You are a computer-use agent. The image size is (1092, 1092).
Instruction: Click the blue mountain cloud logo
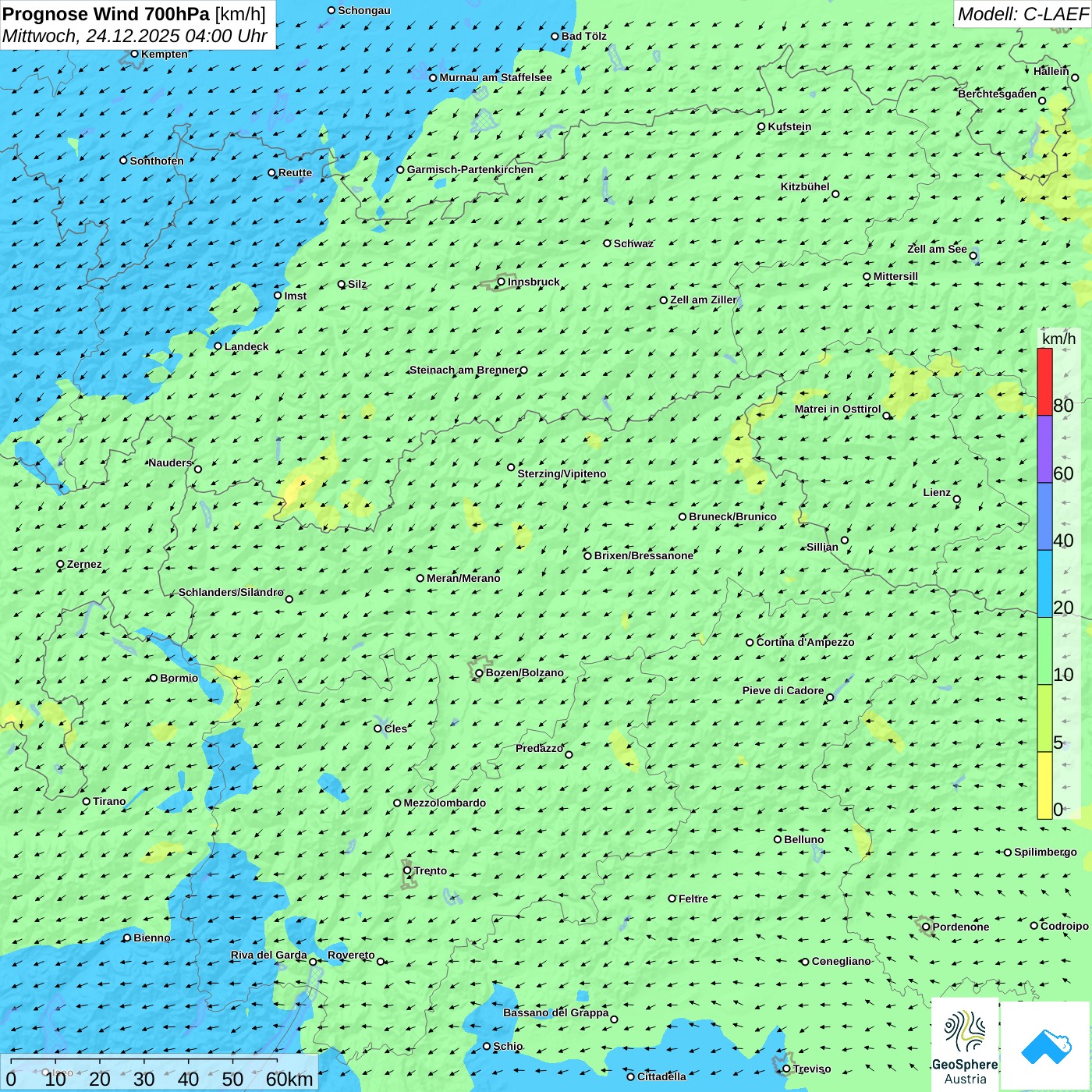tap(1046, 1045)
